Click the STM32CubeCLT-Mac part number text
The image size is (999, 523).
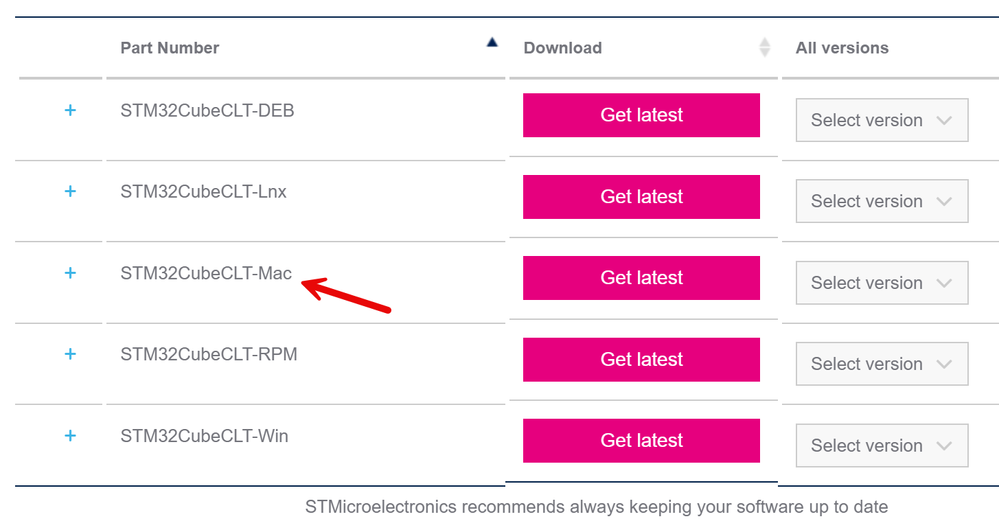click(x=206, y=273)
